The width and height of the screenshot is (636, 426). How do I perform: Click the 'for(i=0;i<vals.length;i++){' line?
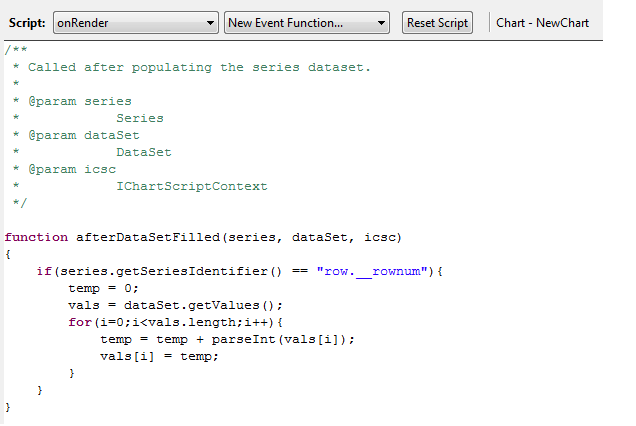click(175, 323)
